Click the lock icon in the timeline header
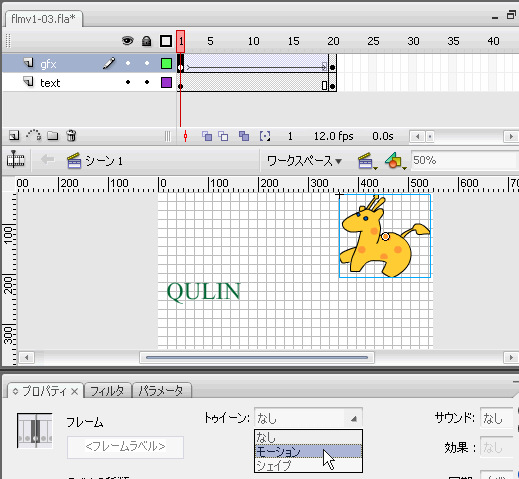Image resolution: width=519 pixels, height=479 pixels. coord(147,41)
